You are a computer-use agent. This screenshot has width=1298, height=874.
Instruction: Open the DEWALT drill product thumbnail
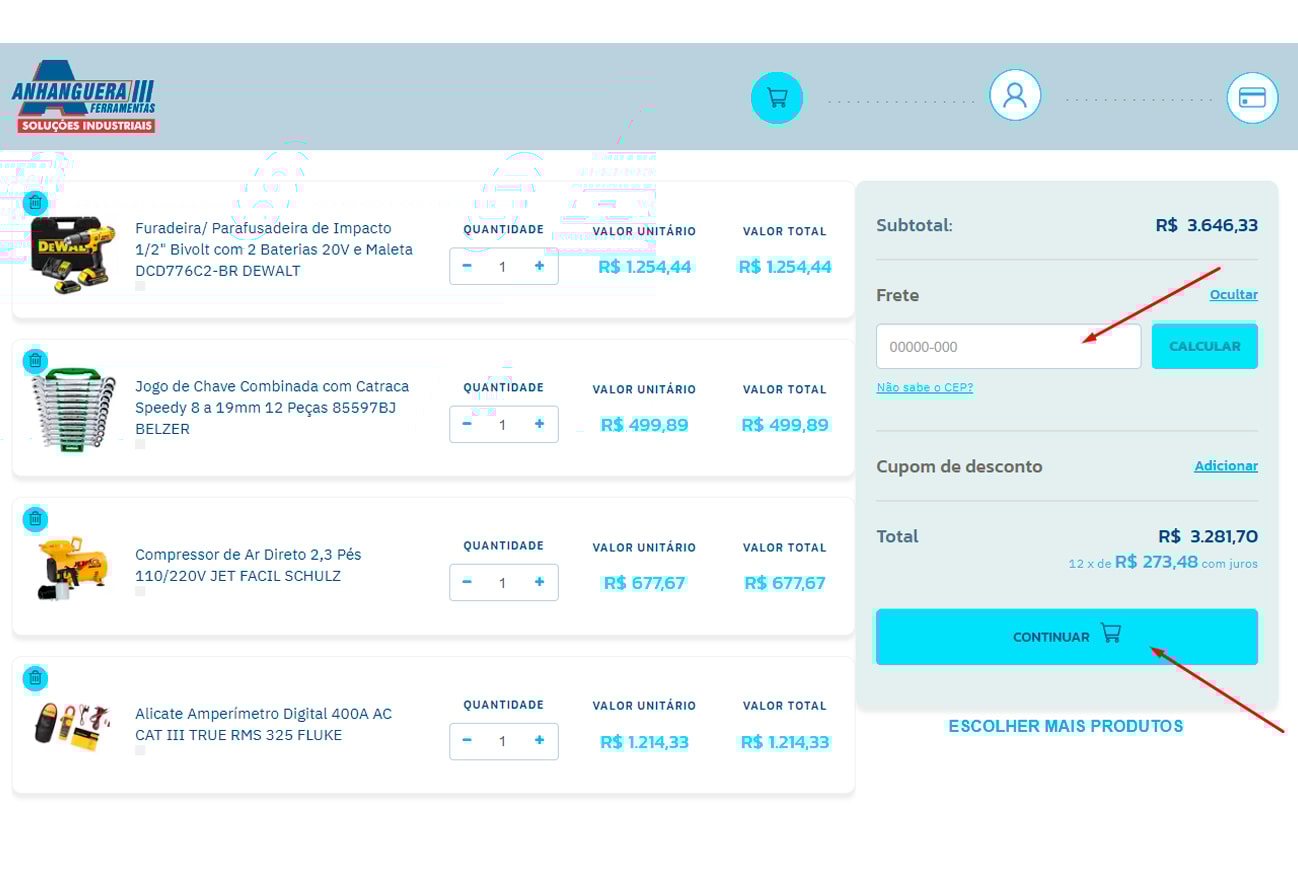68,253
